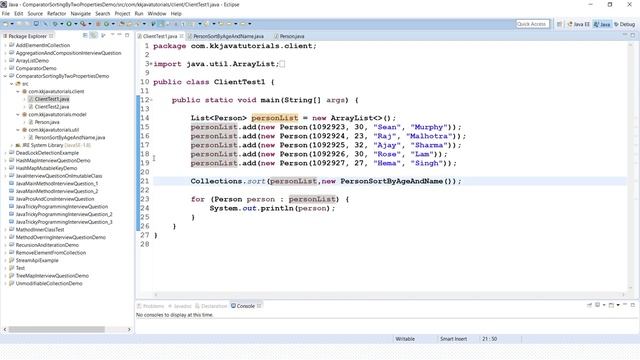Maximize the Console view
Screen dimensions: 640x360
[x=633, y=305]
